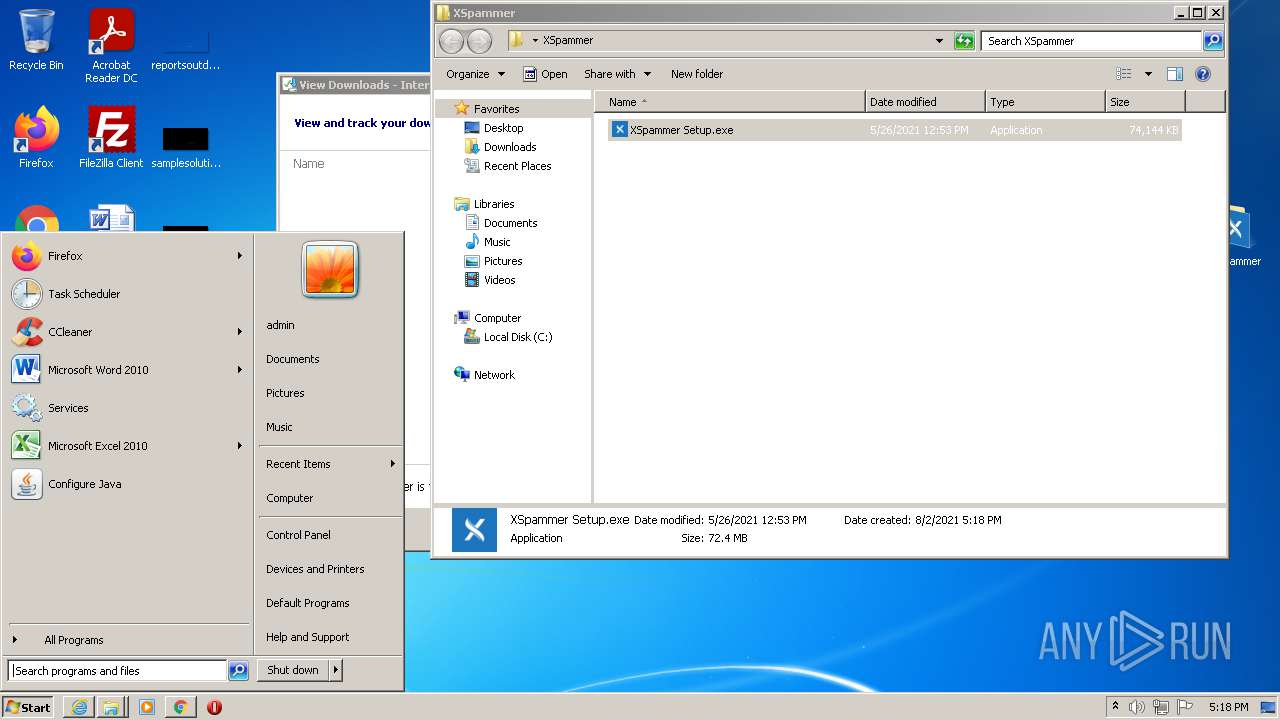Click Internet Explorer taskbar icon

(x=79, y=707)
